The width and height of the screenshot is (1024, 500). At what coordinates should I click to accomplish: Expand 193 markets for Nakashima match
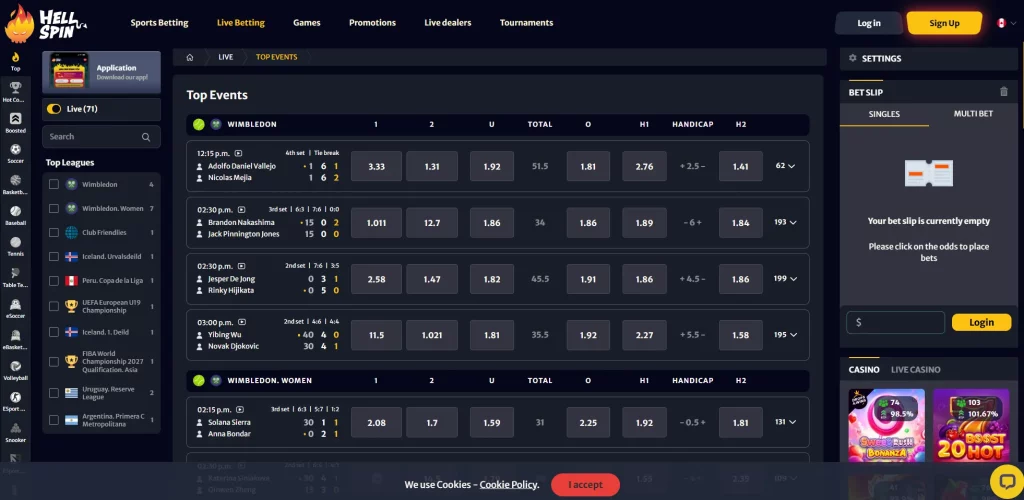tap(785, 223)
